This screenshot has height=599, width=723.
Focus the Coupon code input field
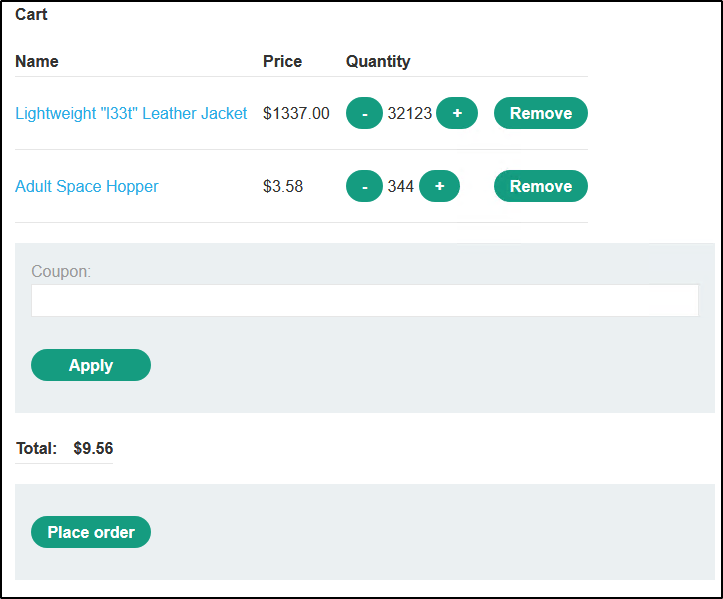[x=364, y=300]
